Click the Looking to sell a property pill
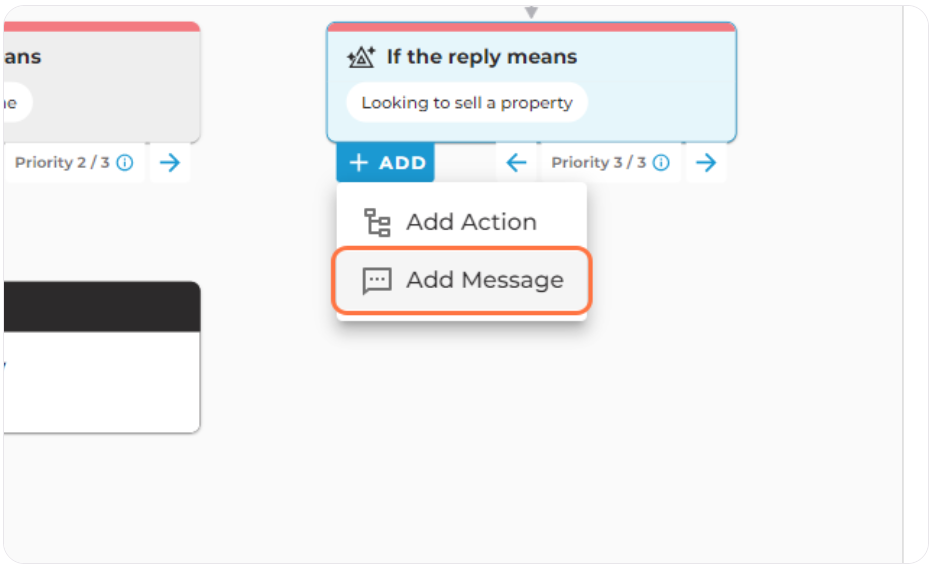The image size is (933, 569). pos(467,102)
